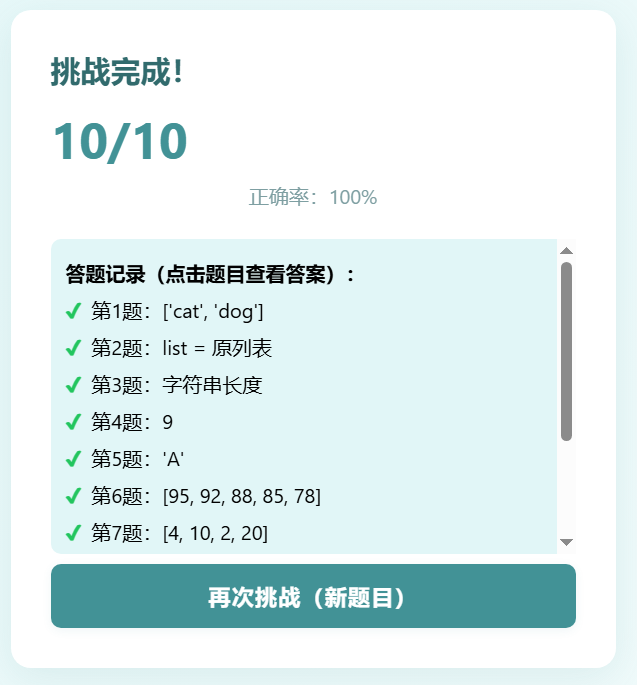
Task: Click the scrollbar up arrow in answer record
Action: 566,251
